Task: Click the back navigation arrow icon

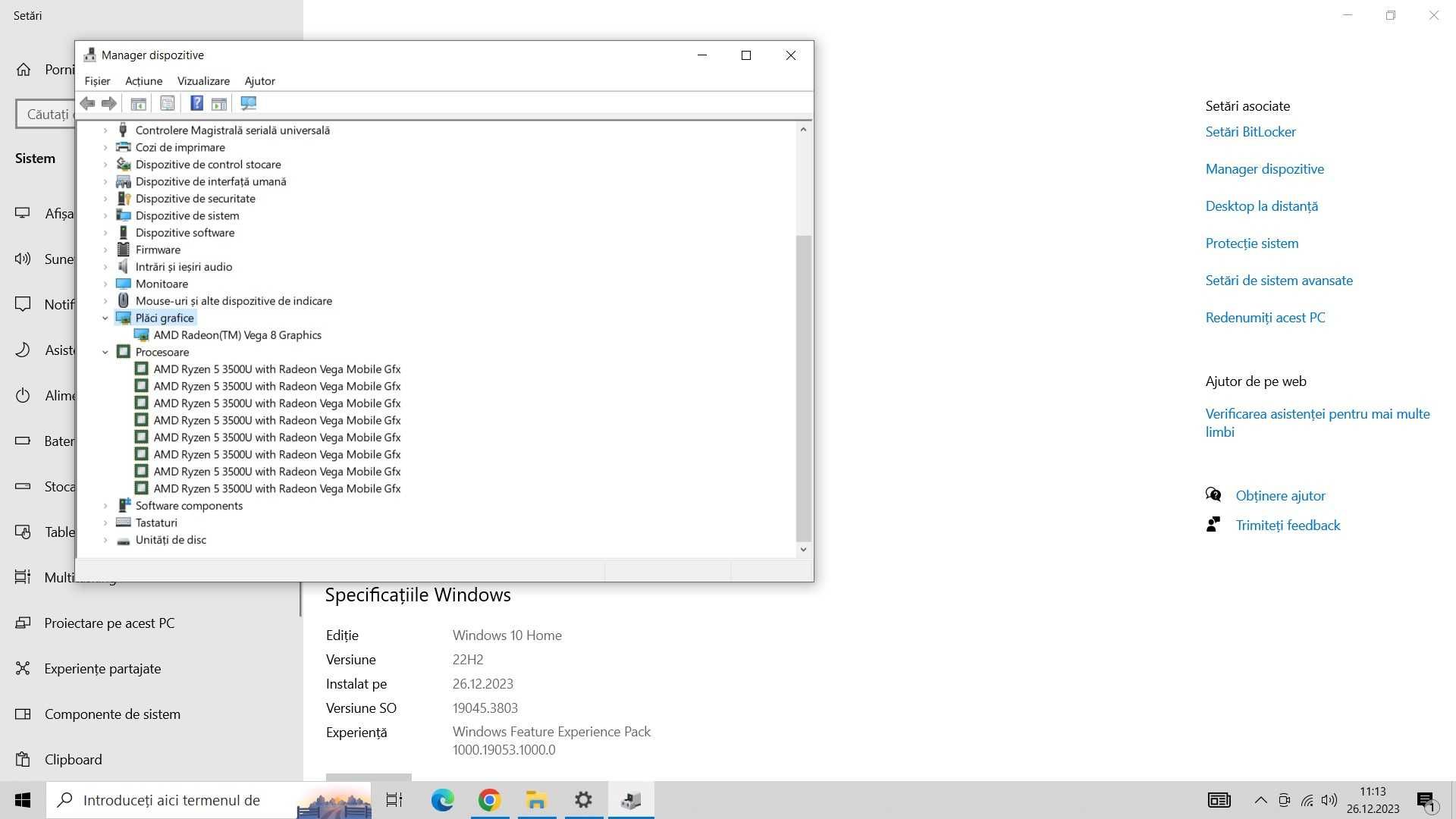Action: (87, 103)
